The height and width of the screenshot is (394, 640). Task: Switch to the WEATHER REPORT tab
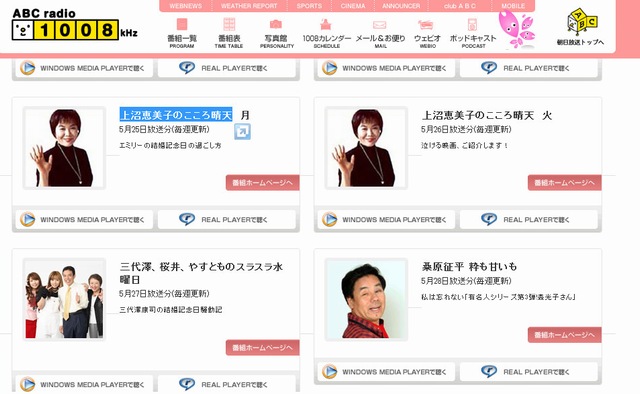click(249, 6)
